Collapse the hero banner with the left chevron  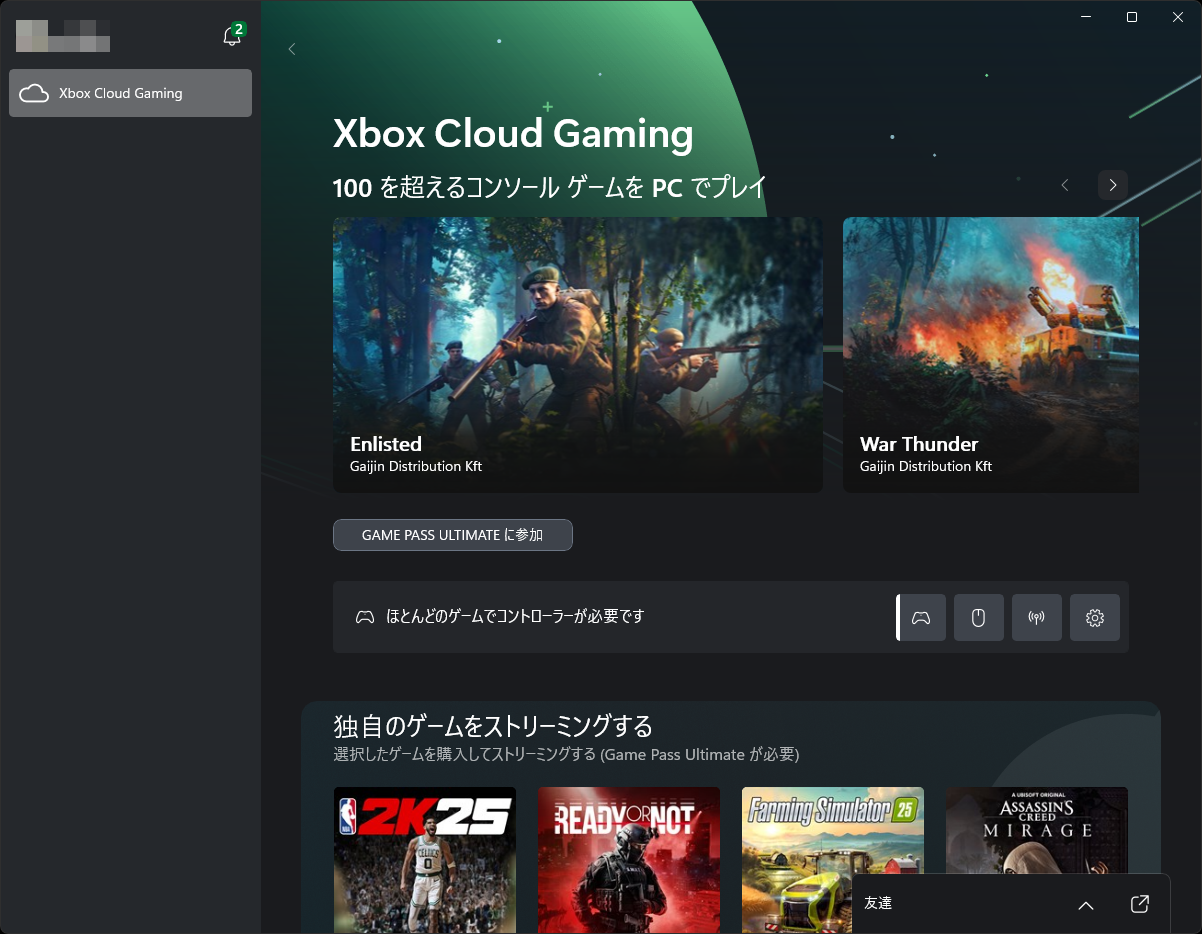(x=291, y=48)
